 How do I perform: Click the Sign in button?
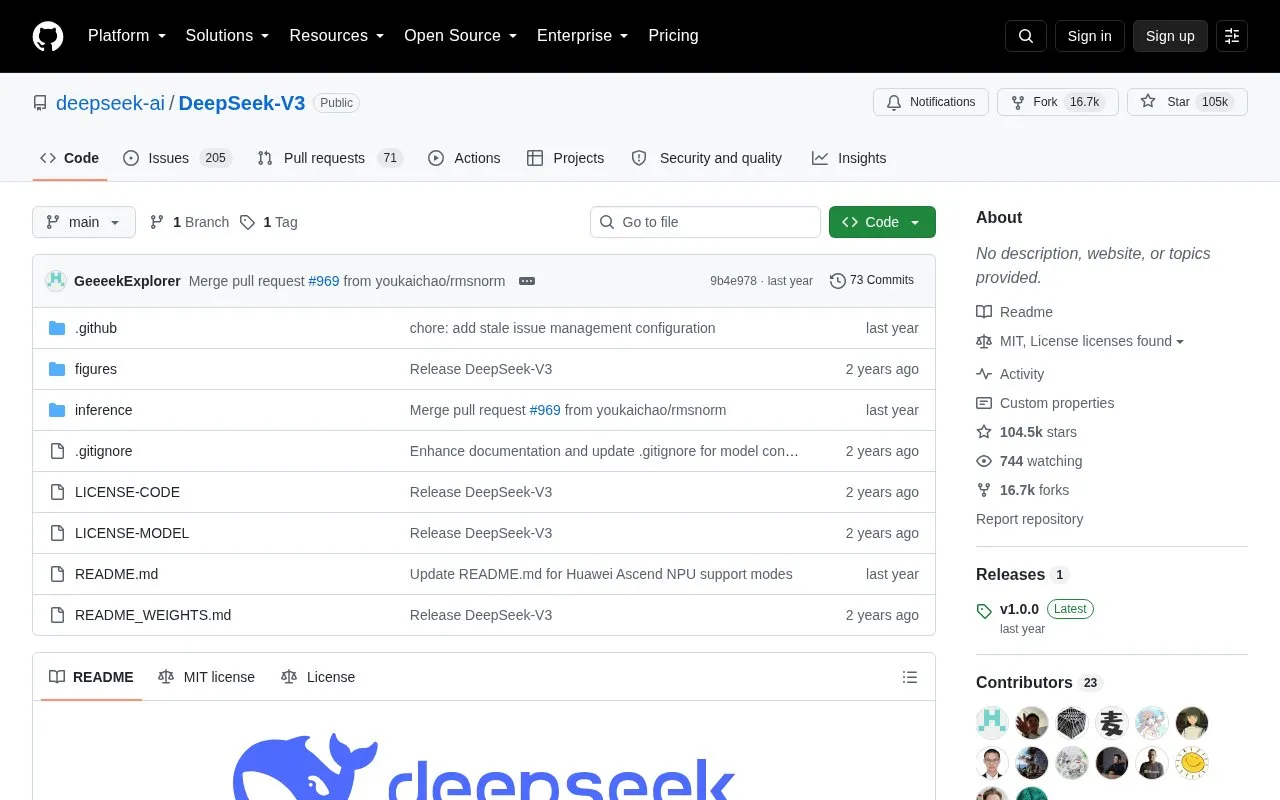(1090, 36)
